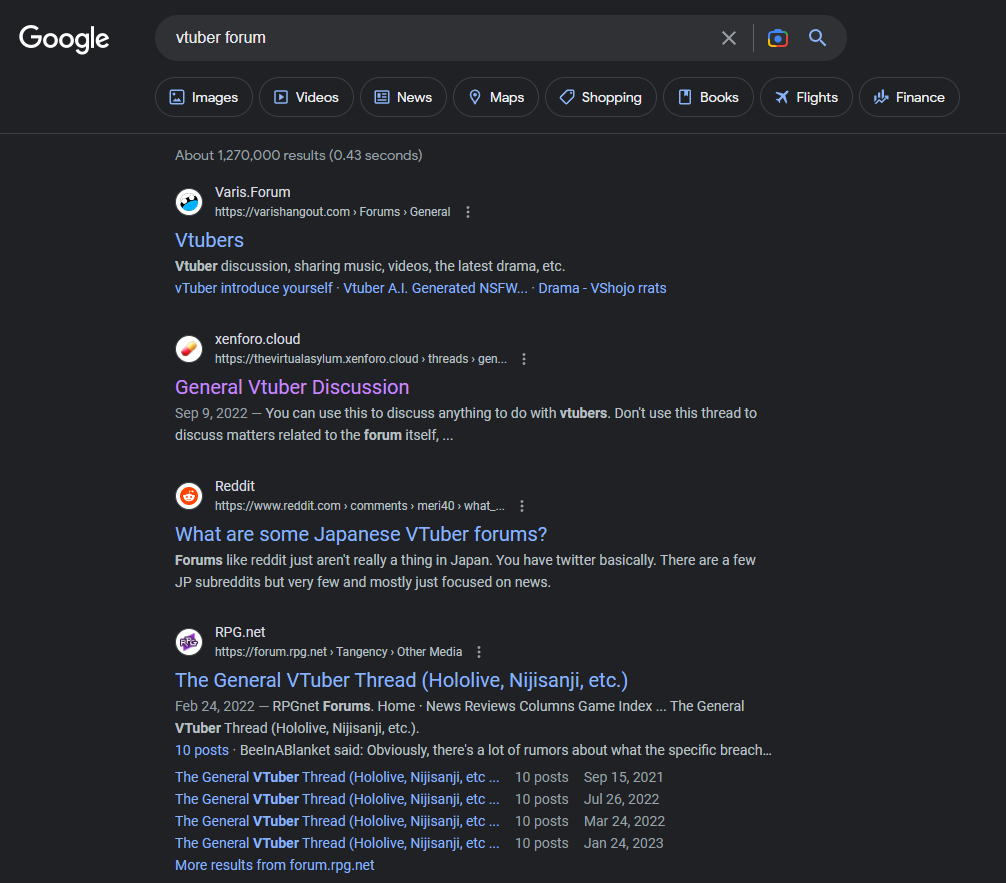1006x883 pixels.
Task: Open the Vtubers result link
Action: pyautogui.click(x=209, y=240)
